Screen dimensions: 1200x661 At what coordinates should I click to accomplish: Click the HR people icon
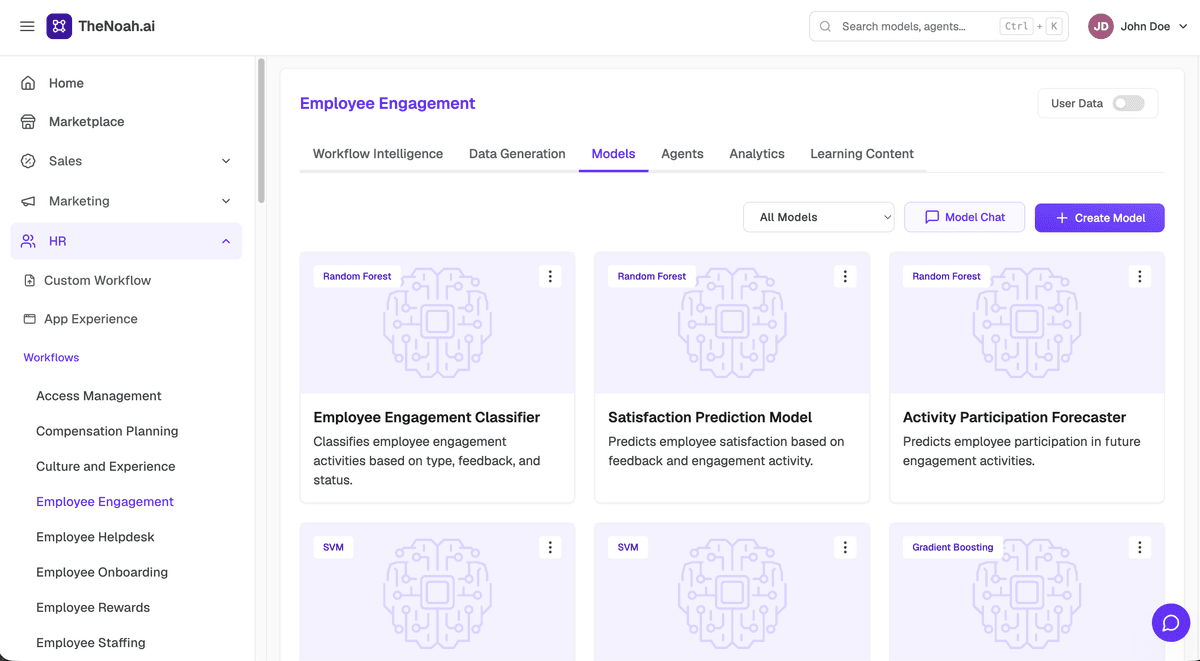pyautogui.click(x=29, y=241)
